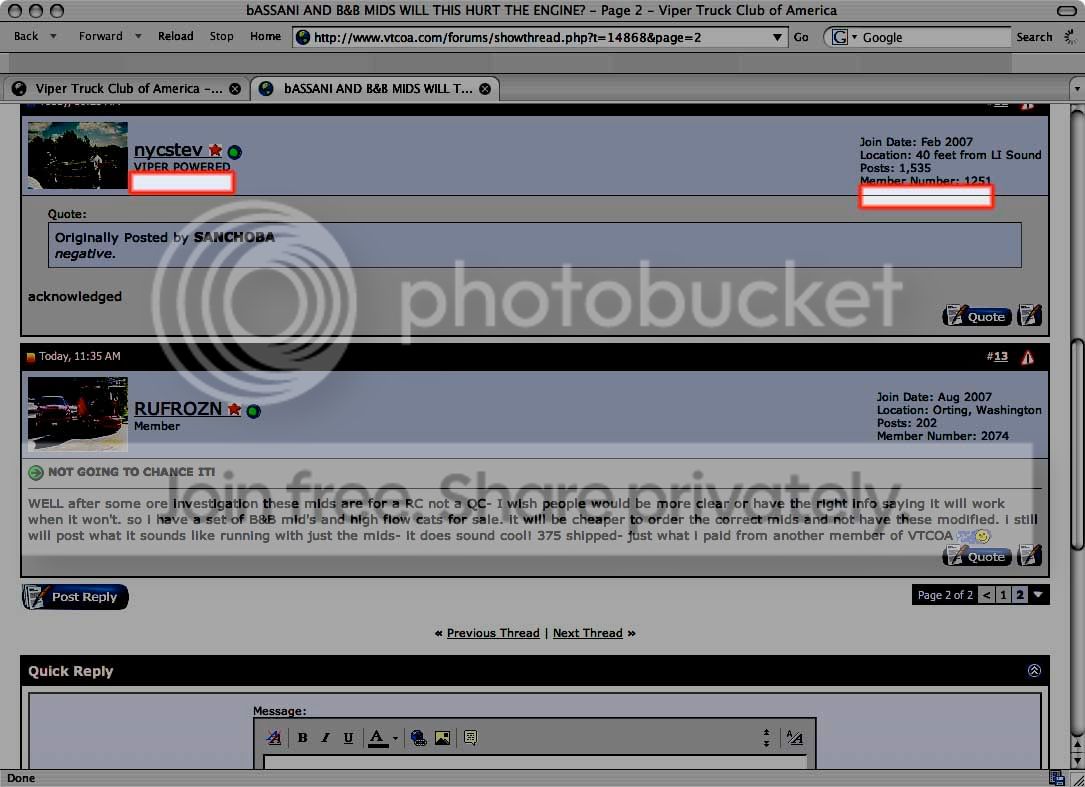Click the Post Reply button
This screenshot has height=787, width=1085.
pos(75,597)
